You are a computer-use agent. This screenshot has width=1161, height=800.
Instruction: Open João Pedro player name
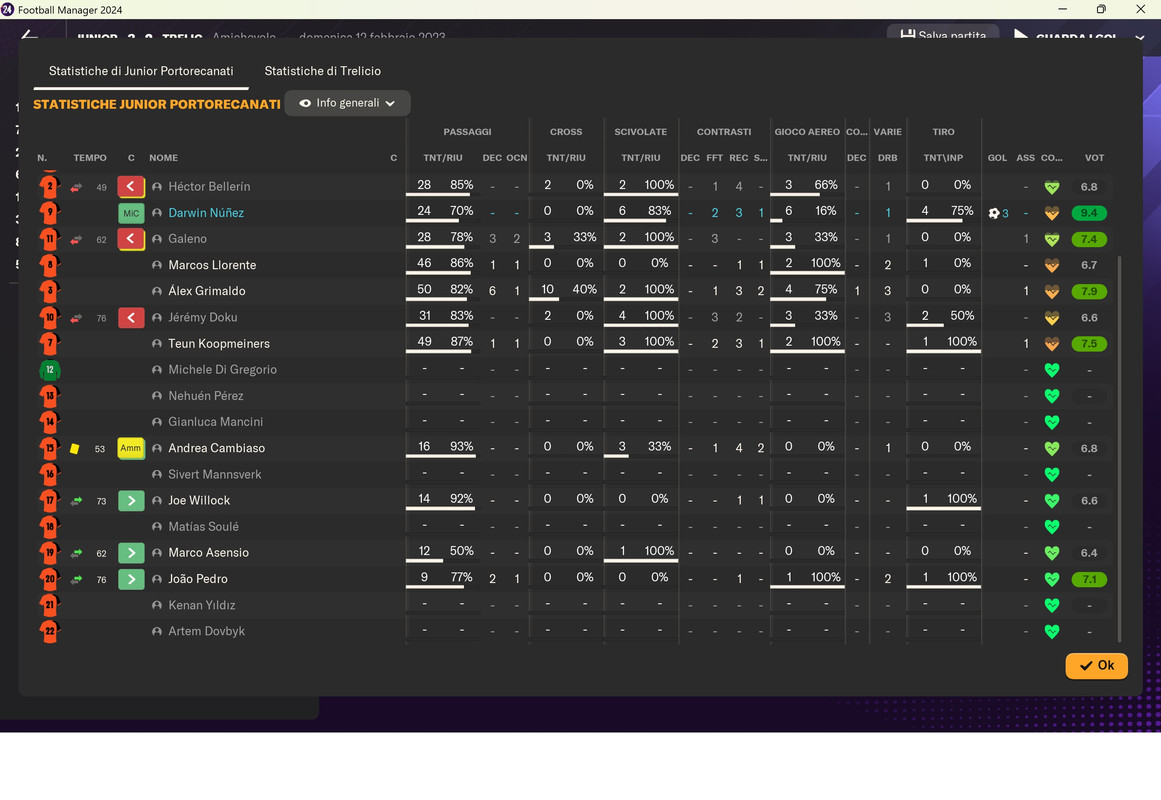(x=198, y=579)
